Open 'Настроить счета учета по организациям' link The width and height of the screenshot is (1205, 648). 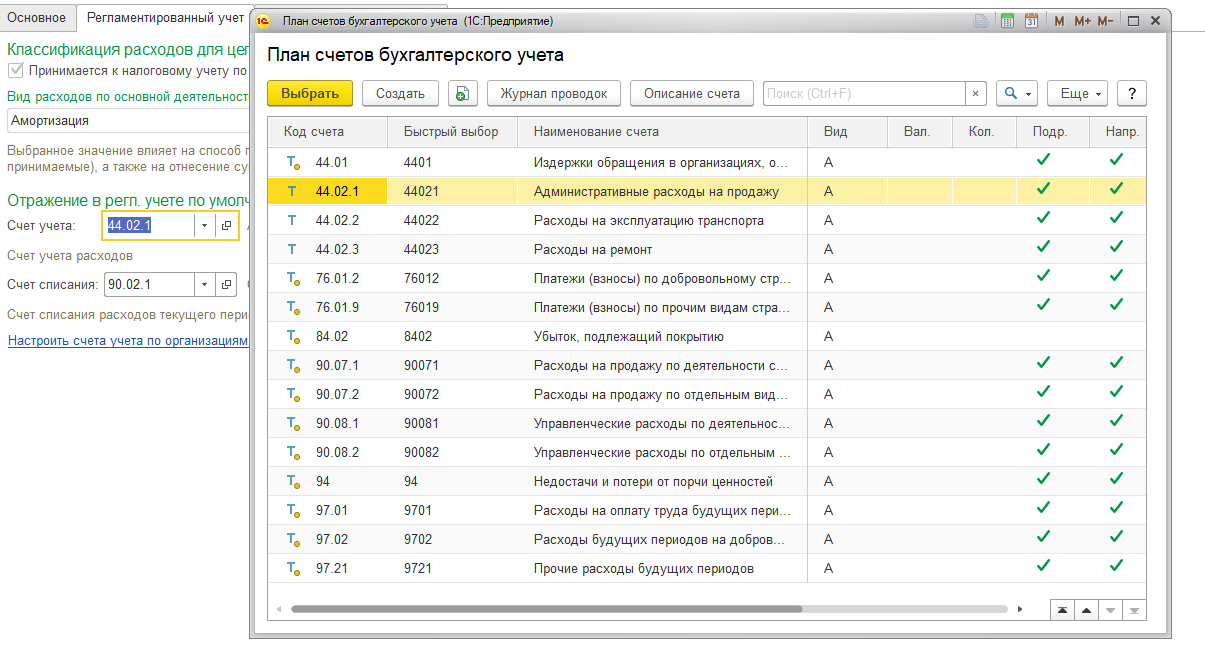click(127, 341)
